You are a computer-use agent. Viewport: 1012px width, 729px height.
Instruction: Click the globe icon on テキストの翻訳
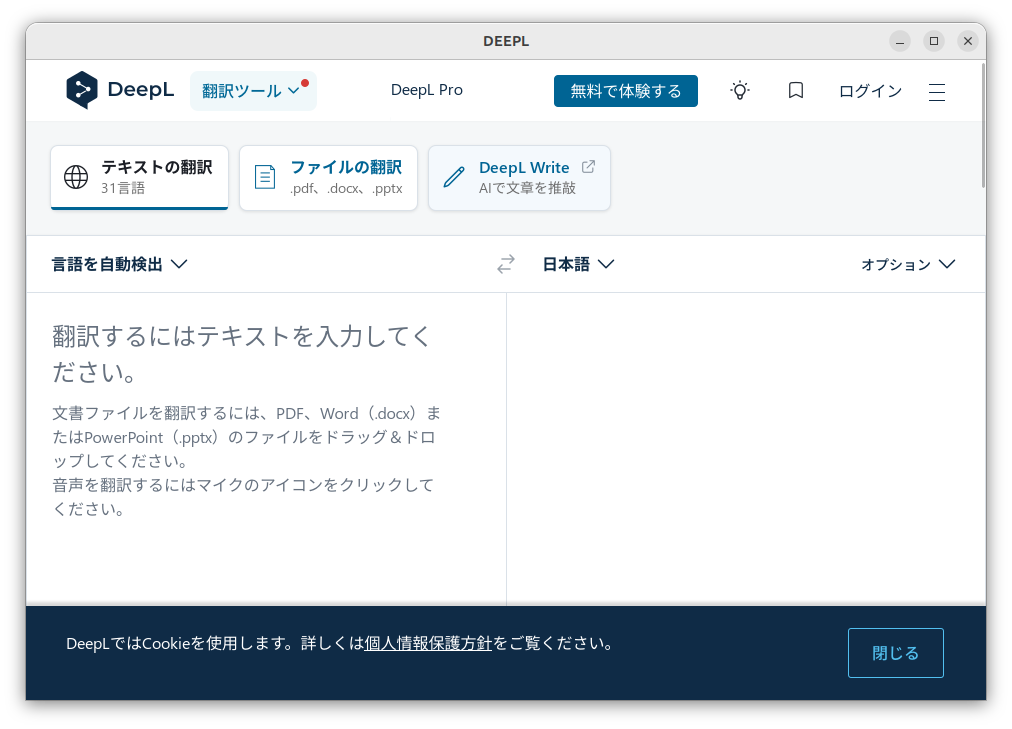coord(75,177)
